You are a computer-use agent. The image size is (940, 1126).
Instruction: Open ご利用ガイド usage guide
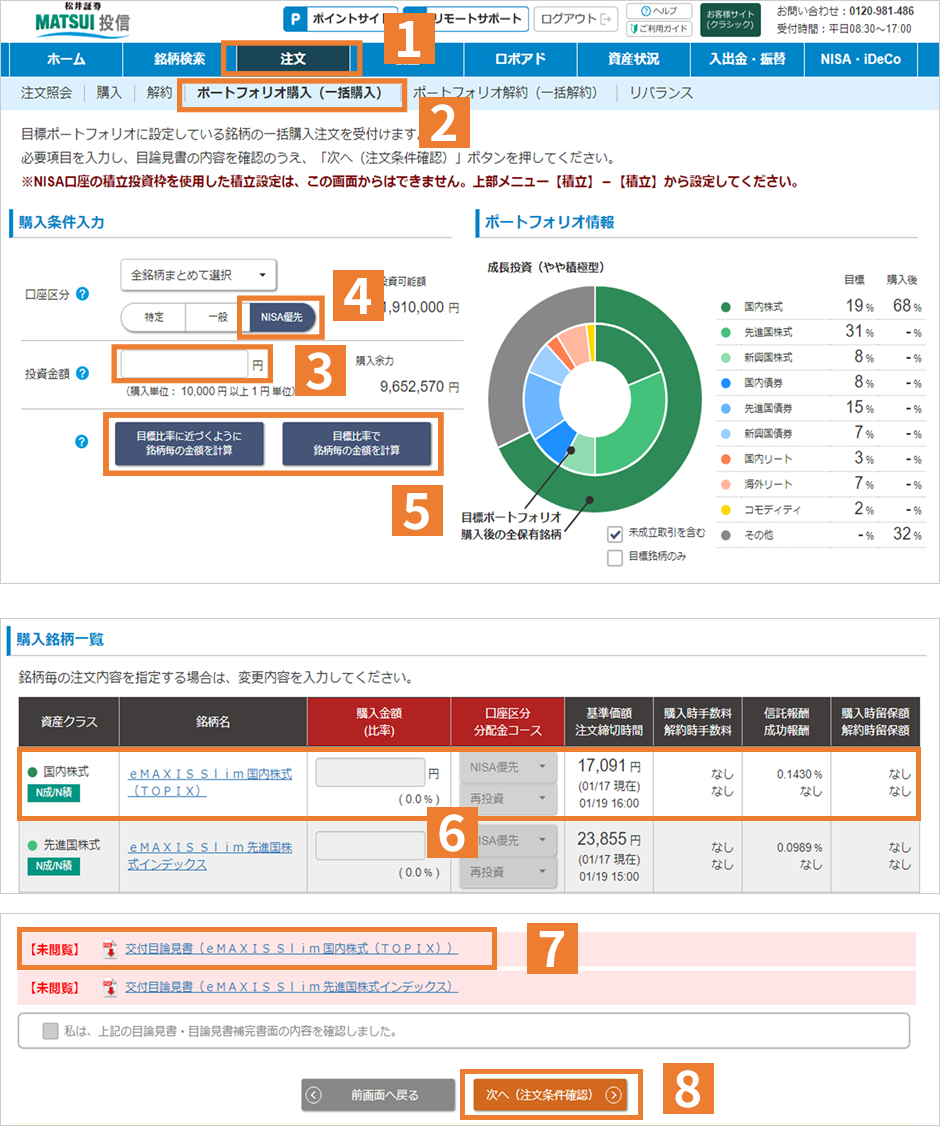[x=659, y=29]
